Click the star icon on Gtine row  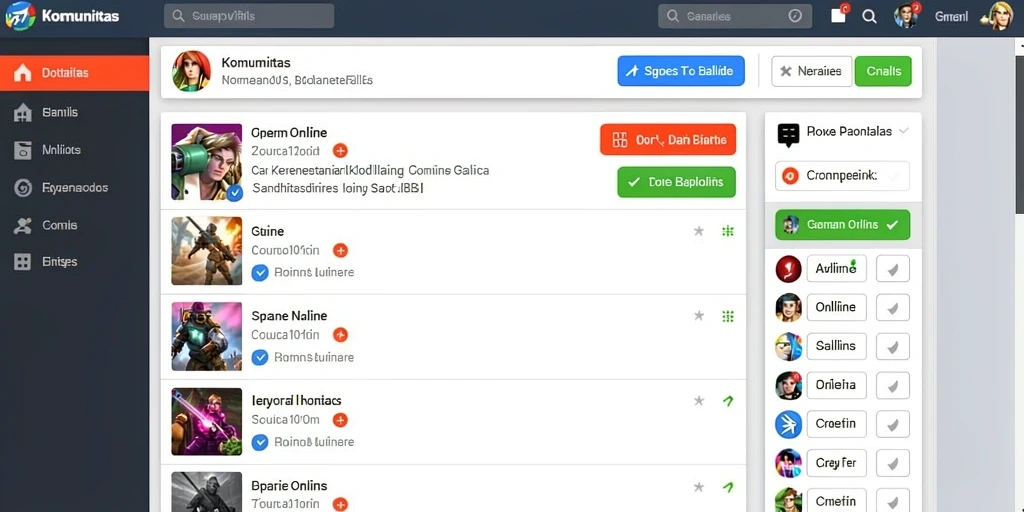click(699, 231)
